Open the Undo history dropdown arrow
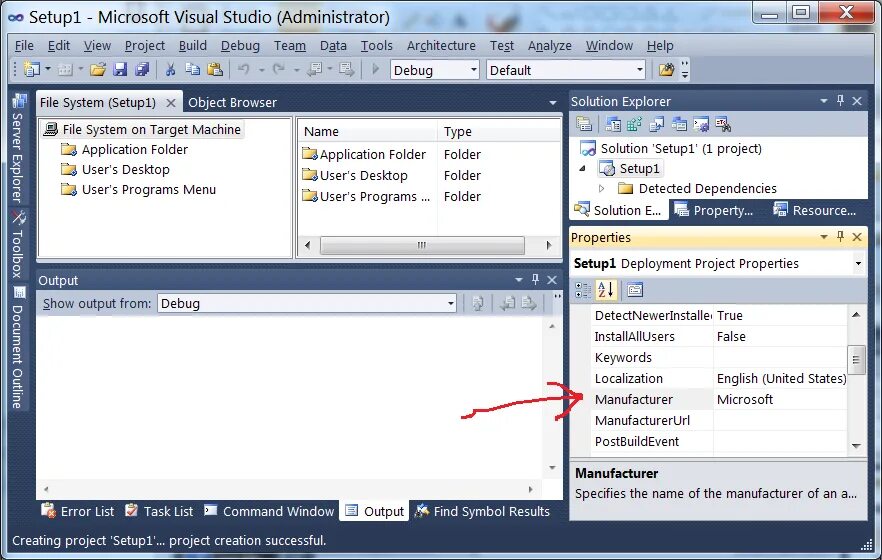The width and height of the screenshot is (882, 560). point(262,70)
